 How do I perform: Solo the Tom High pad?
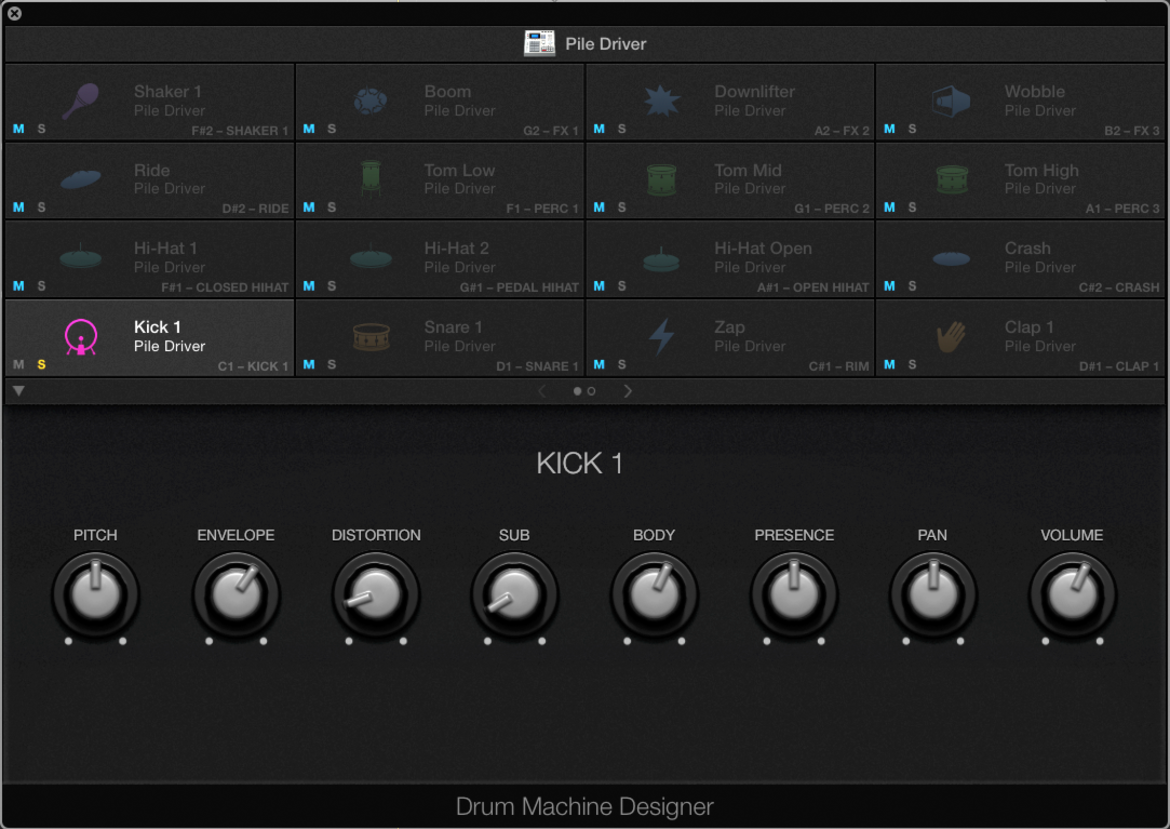[912, 207]
